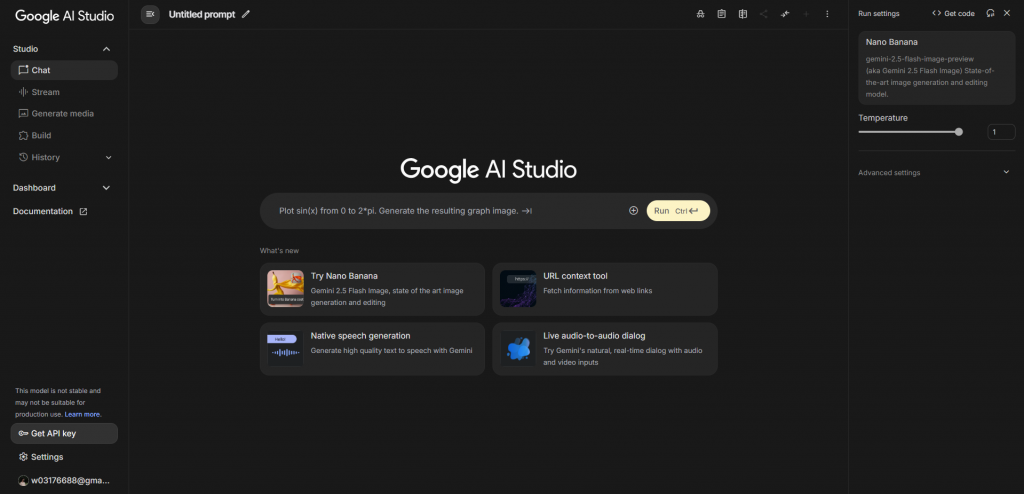Viewport: 1024px width, 494px height.
Task: Close the Run settings panel
Action: pyautogui.click(x=1007, y=13)
